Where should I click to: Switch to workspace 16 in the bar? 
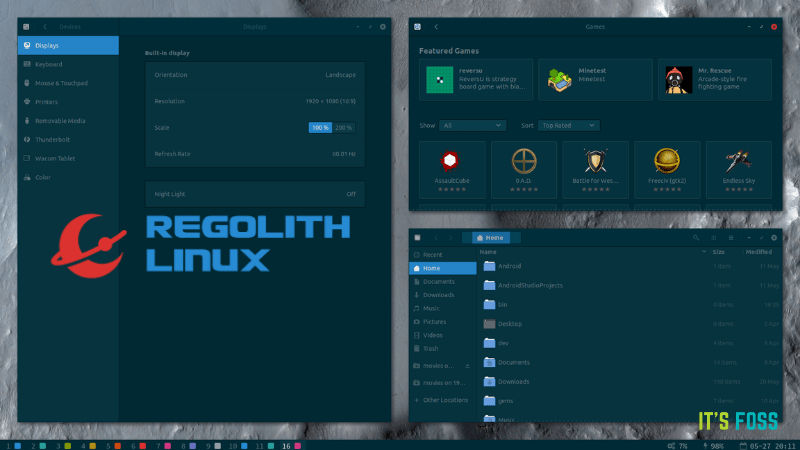pos(291,446)
